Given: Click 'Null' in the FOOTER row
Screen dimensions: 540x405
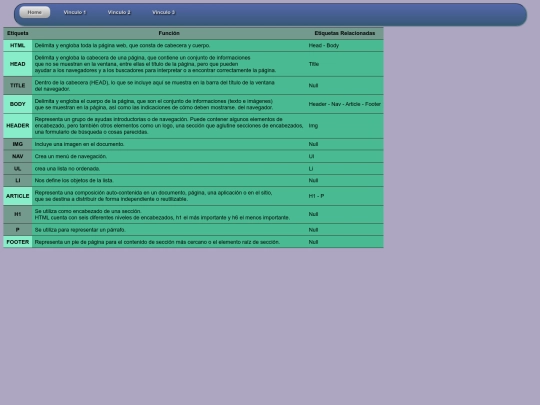Looking at the screenshot, I should (313, 242).
